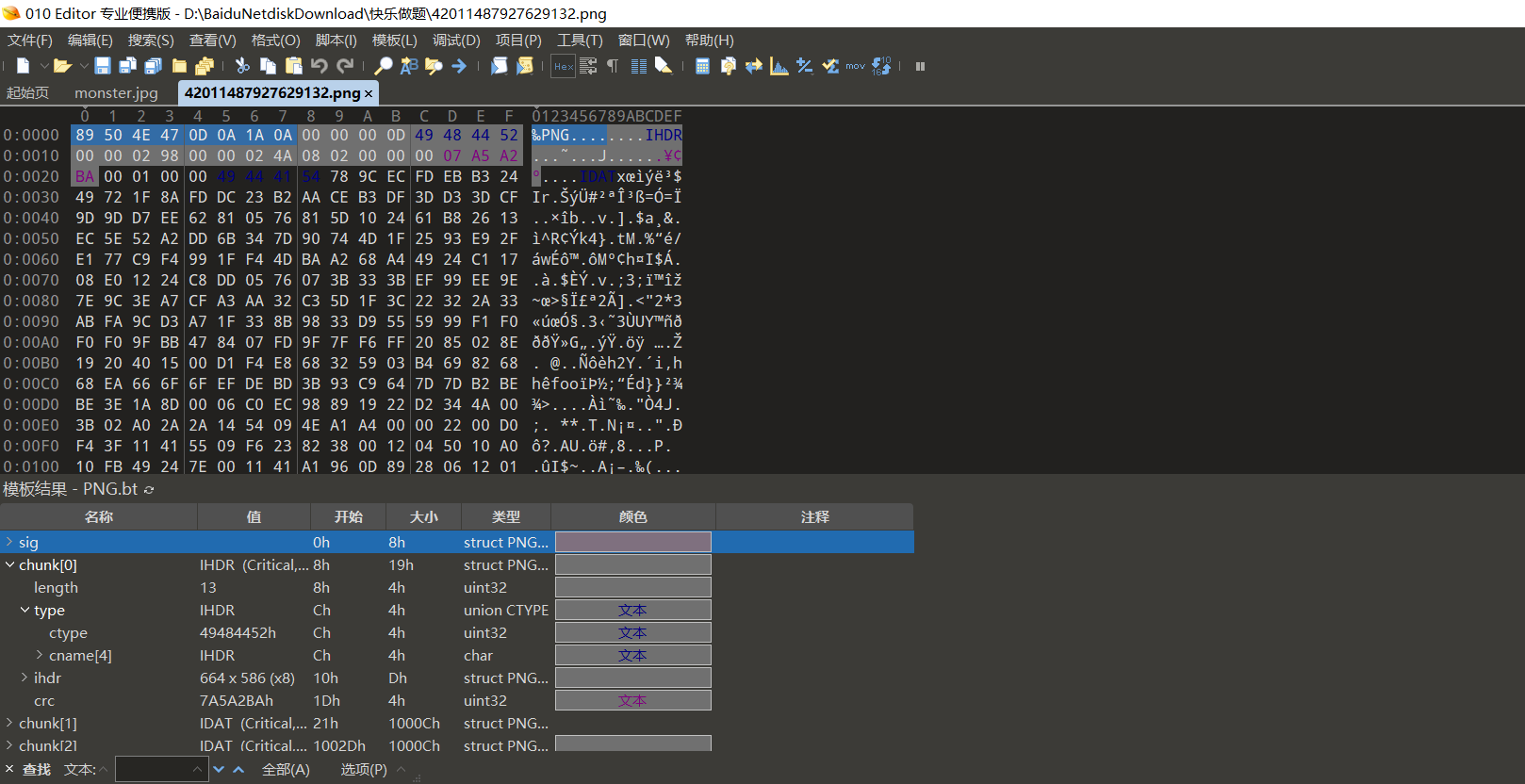Screen dimensions: 1525x784
Task: Sort by the 名称 column header
Action: click(x=99, y=516)
